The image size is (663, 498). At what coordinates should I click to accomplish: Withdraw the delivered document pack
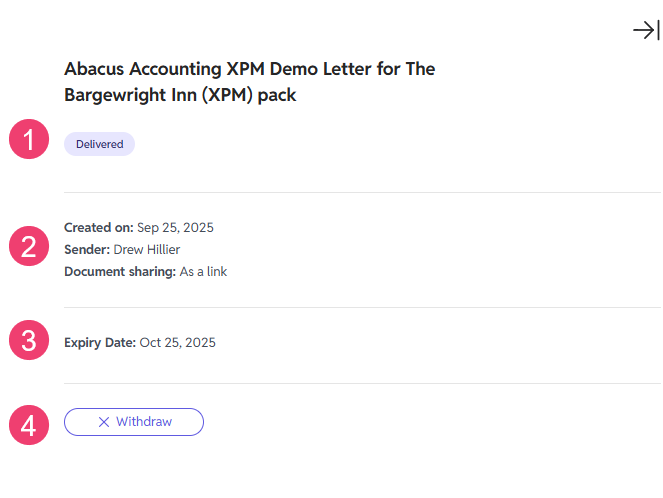pos(134,422)
